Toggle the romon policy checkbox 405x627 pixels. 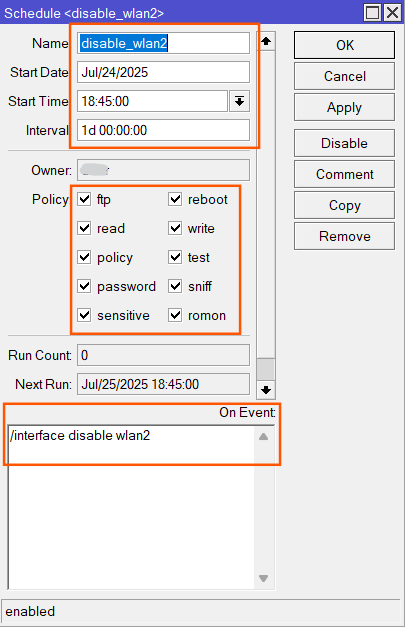tap(175, 315)
